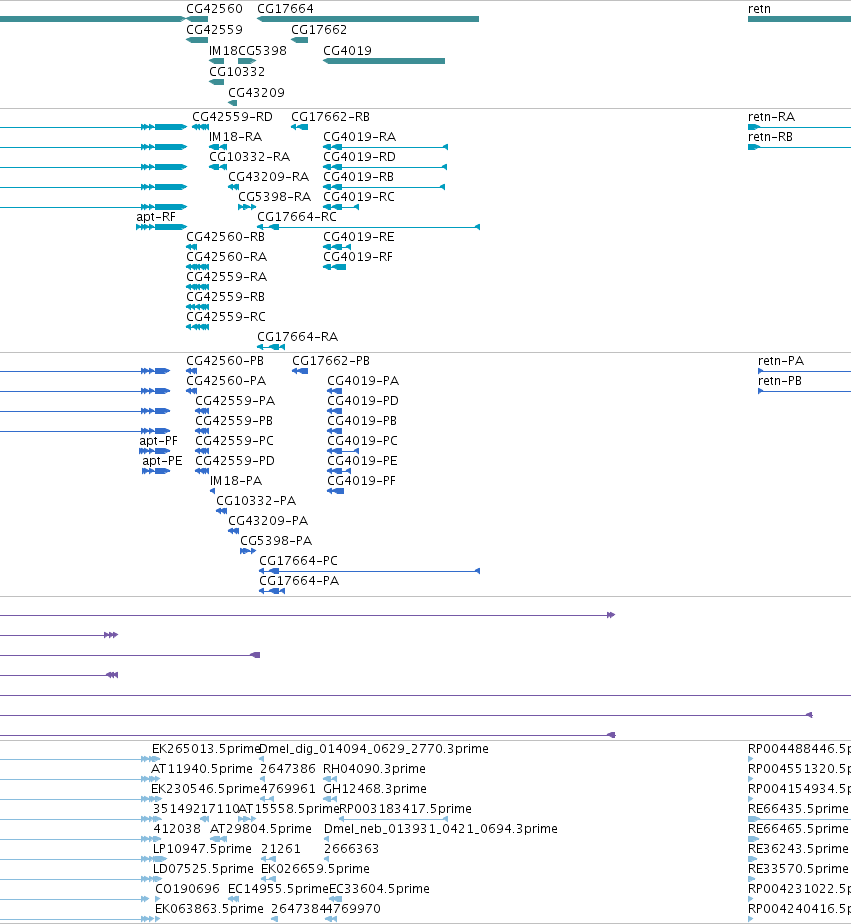Click transcript CG4019-RE

point(358,237)
